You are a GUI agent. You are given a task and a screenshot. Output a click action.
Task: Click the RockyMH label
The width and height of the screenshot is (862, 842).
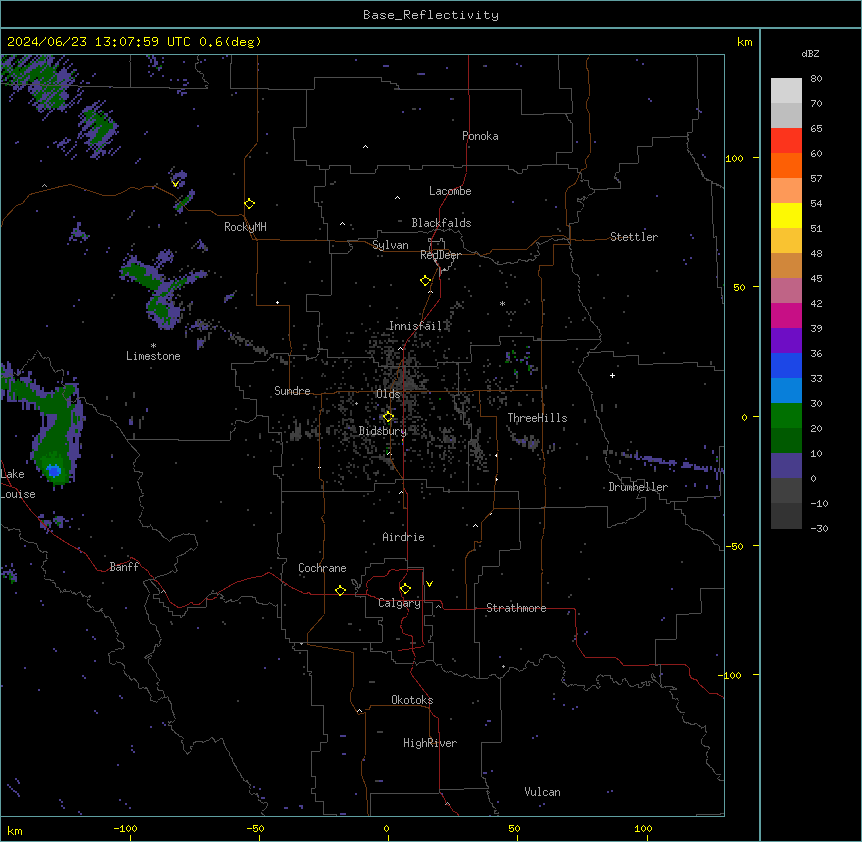click(x=245, y=227)
